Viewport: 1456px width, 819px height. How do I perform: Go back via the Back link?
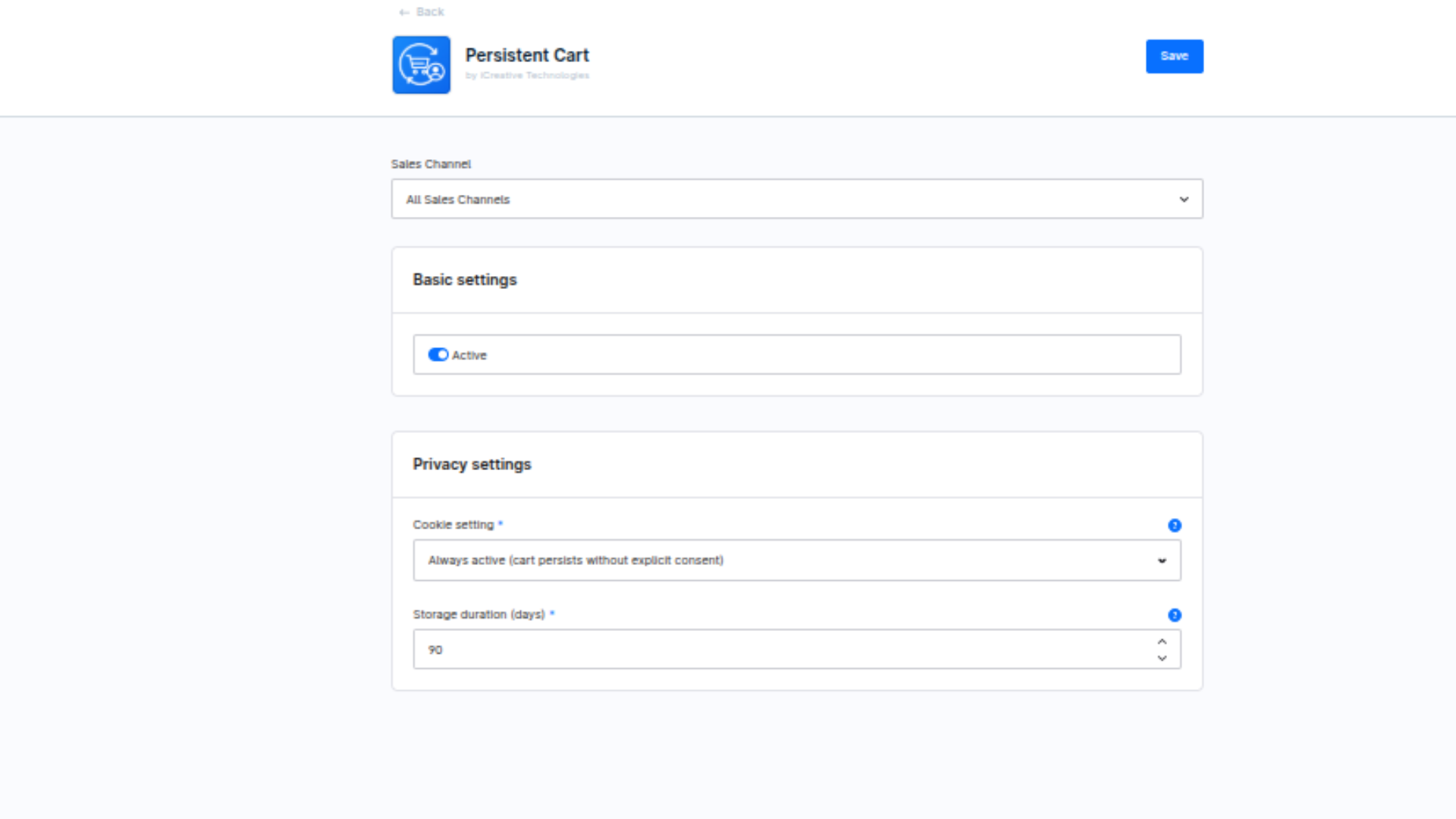tap(422, 12)
